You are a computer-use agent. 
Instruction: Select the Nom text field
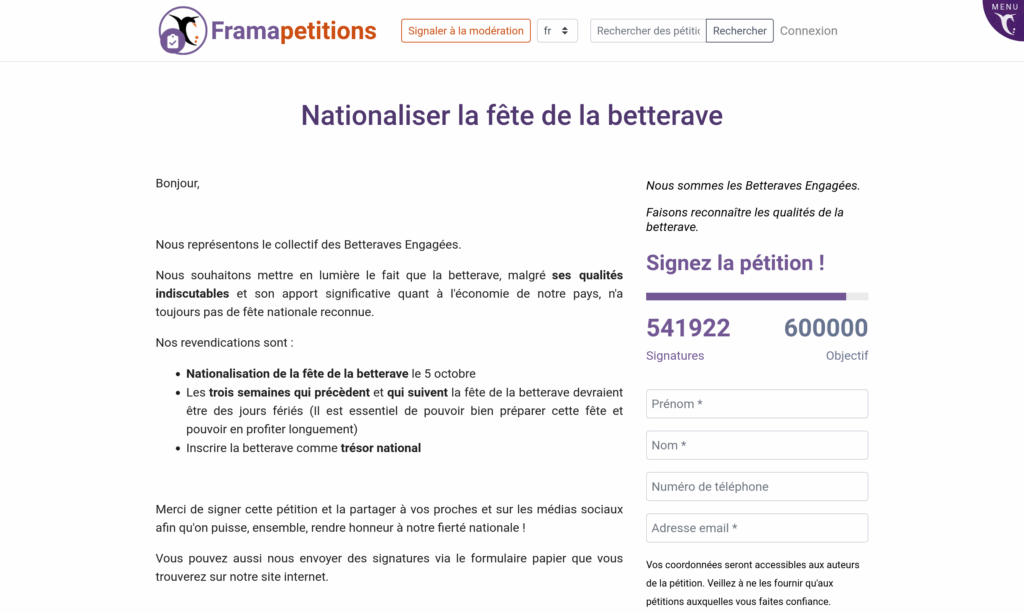point(756,445)
